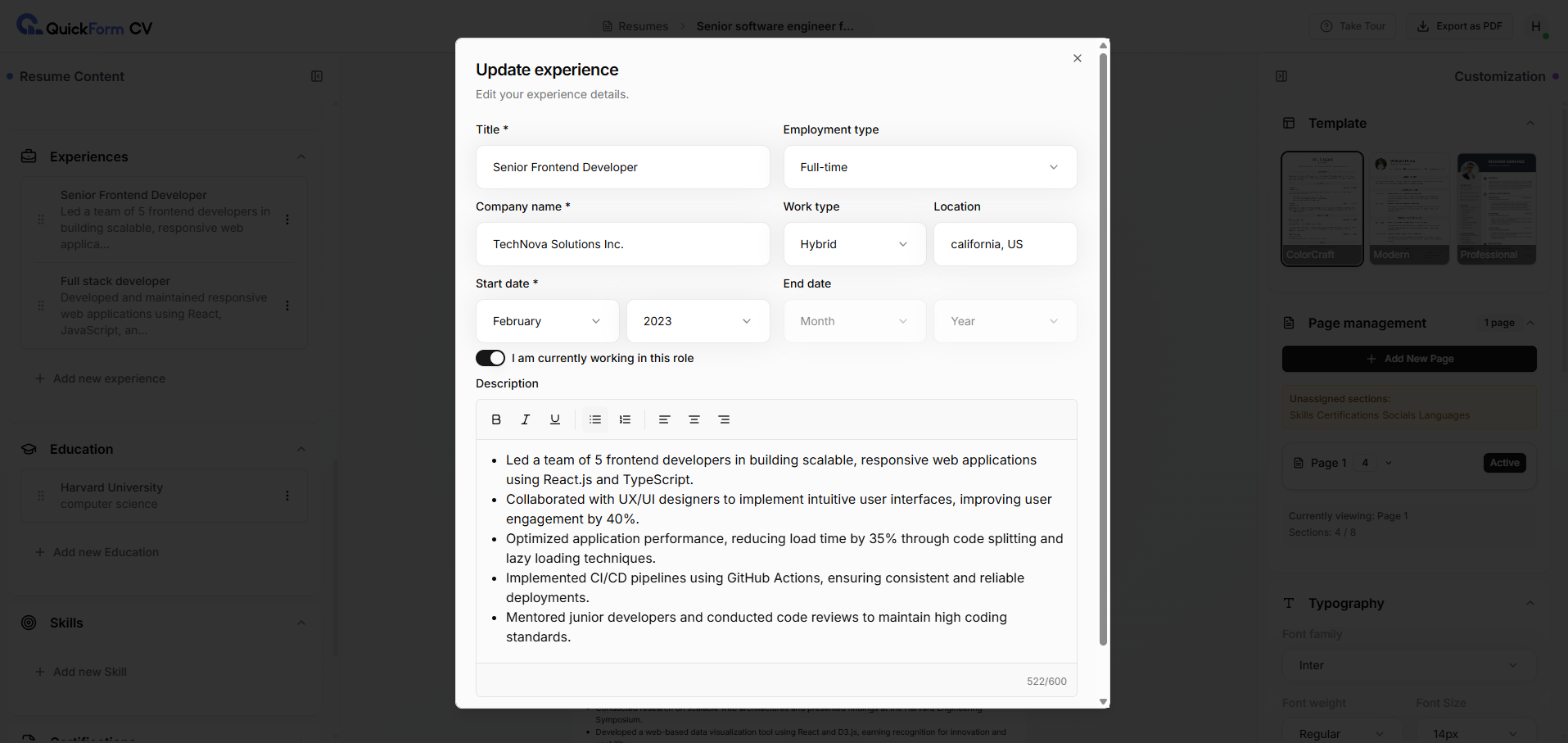
Task: Open the Font family Inter dropdown
Action: coord(1409,665)
